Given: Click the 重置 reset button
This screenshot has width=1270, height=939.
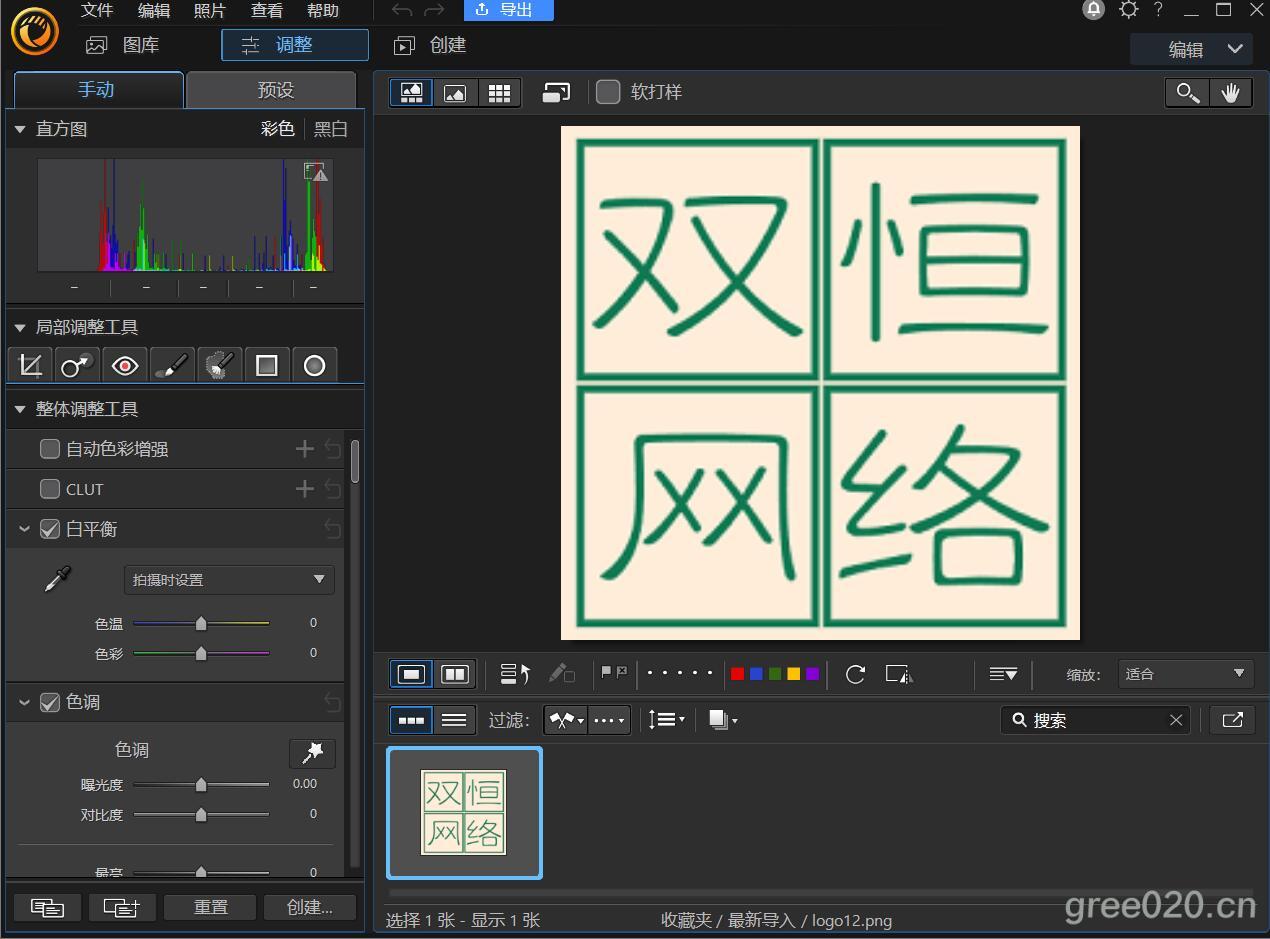Looking at the screenshot, I should click(x=210, y=907).
